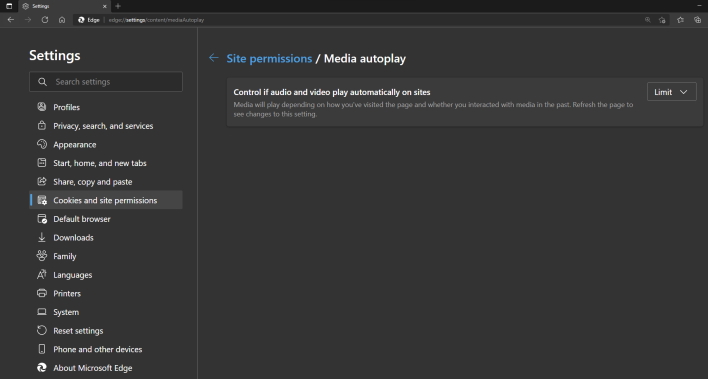This screenshot has height=379, width=708.
Task: Open Default browser settings
Action: 106,219
